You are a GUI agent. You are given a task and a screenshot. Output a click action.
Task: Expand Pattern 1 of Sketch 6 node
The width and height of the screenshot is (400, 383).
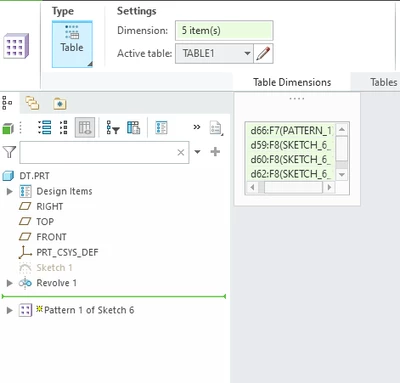[x=10, y=310]
